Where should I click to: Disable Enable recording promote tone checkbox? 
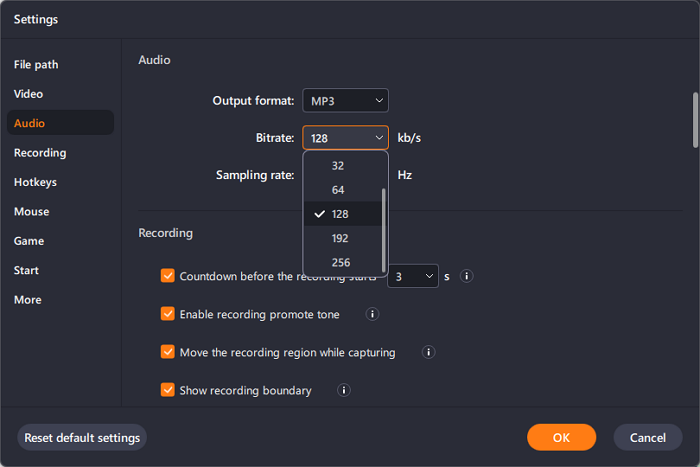(167, 314)
